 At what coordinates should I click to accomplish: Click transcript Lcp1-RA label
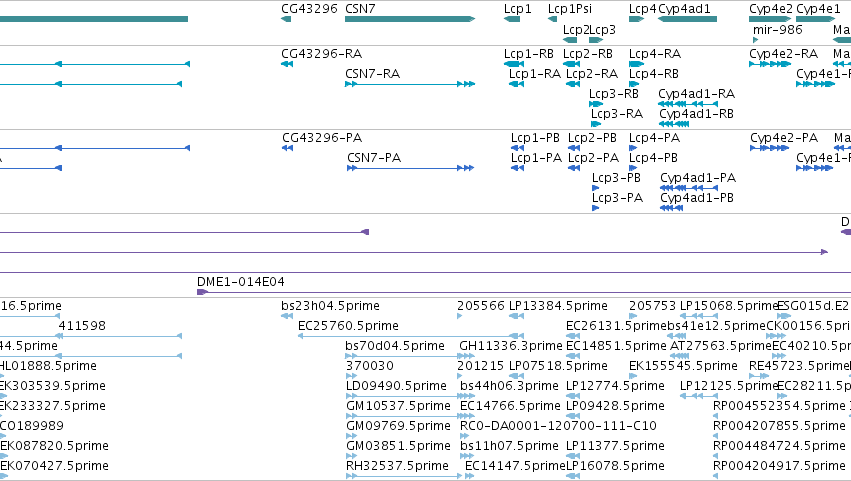point(535,74)
